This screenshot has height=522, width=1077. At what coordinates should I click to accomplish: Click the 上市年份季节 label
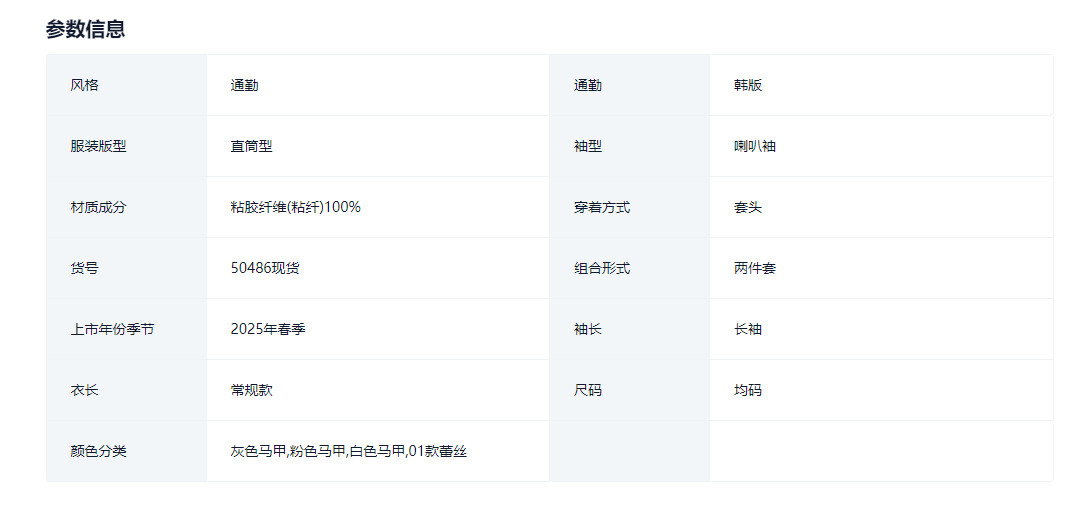112,330
